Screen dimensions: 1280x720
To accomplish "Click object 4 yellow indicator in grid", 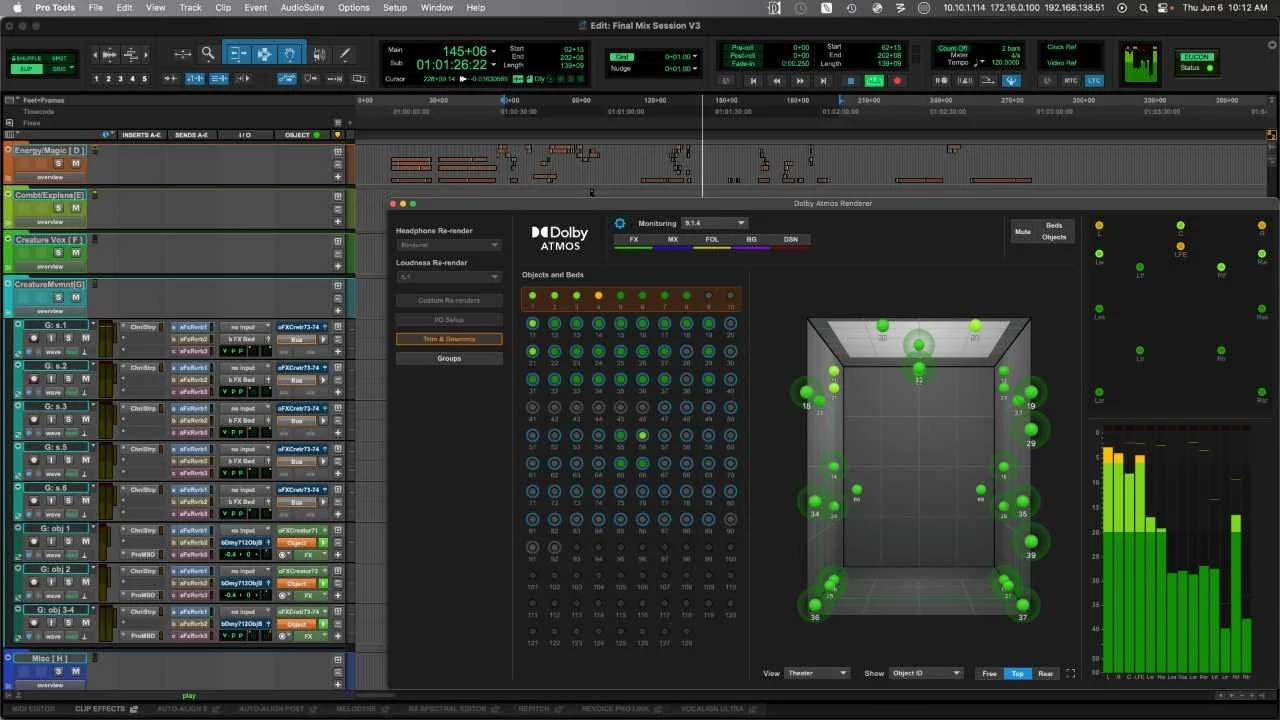I will click(x=598, y=295).
